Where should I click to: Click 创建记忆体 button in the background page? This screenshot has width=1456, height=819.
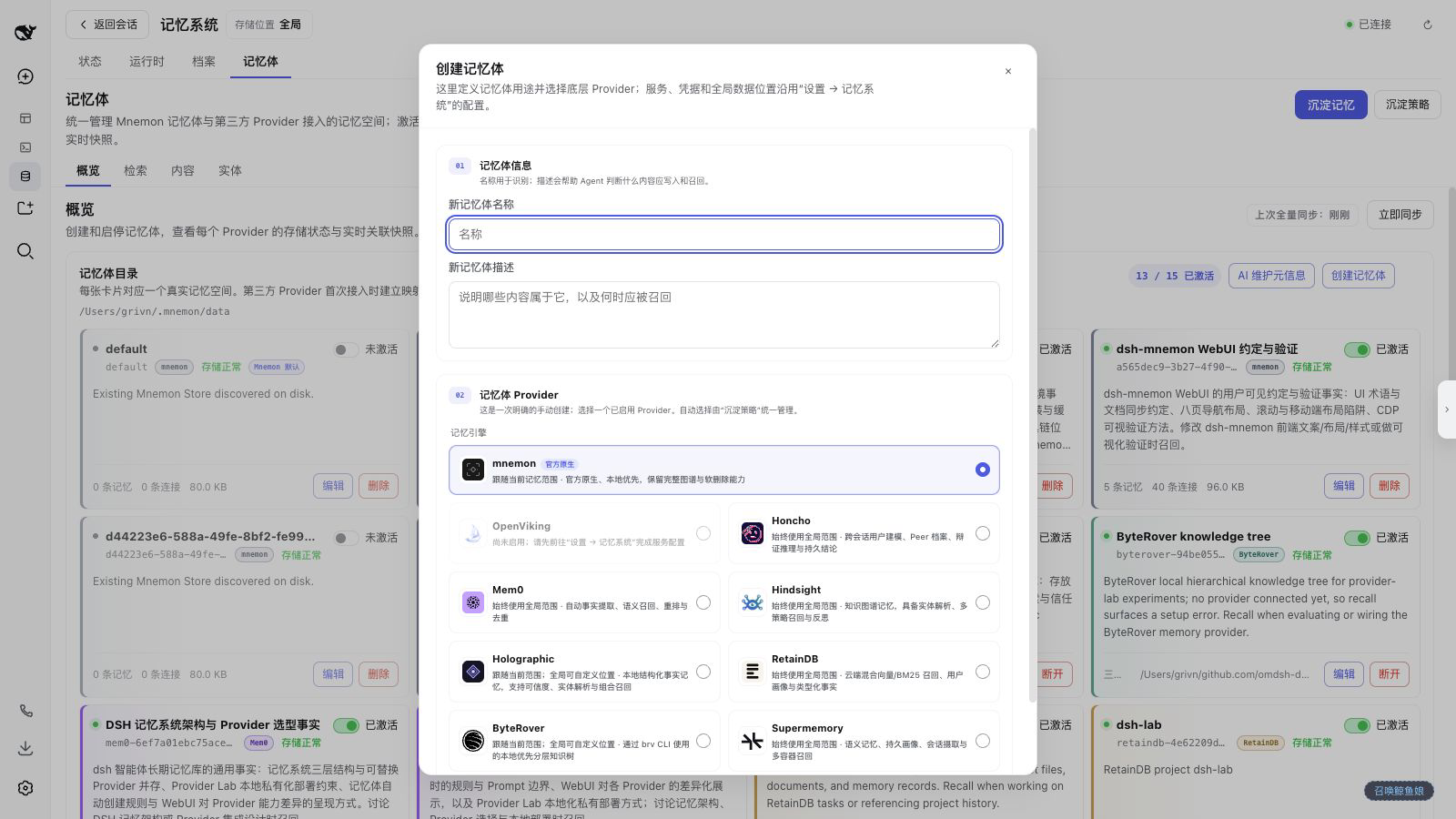(1359, 276)
